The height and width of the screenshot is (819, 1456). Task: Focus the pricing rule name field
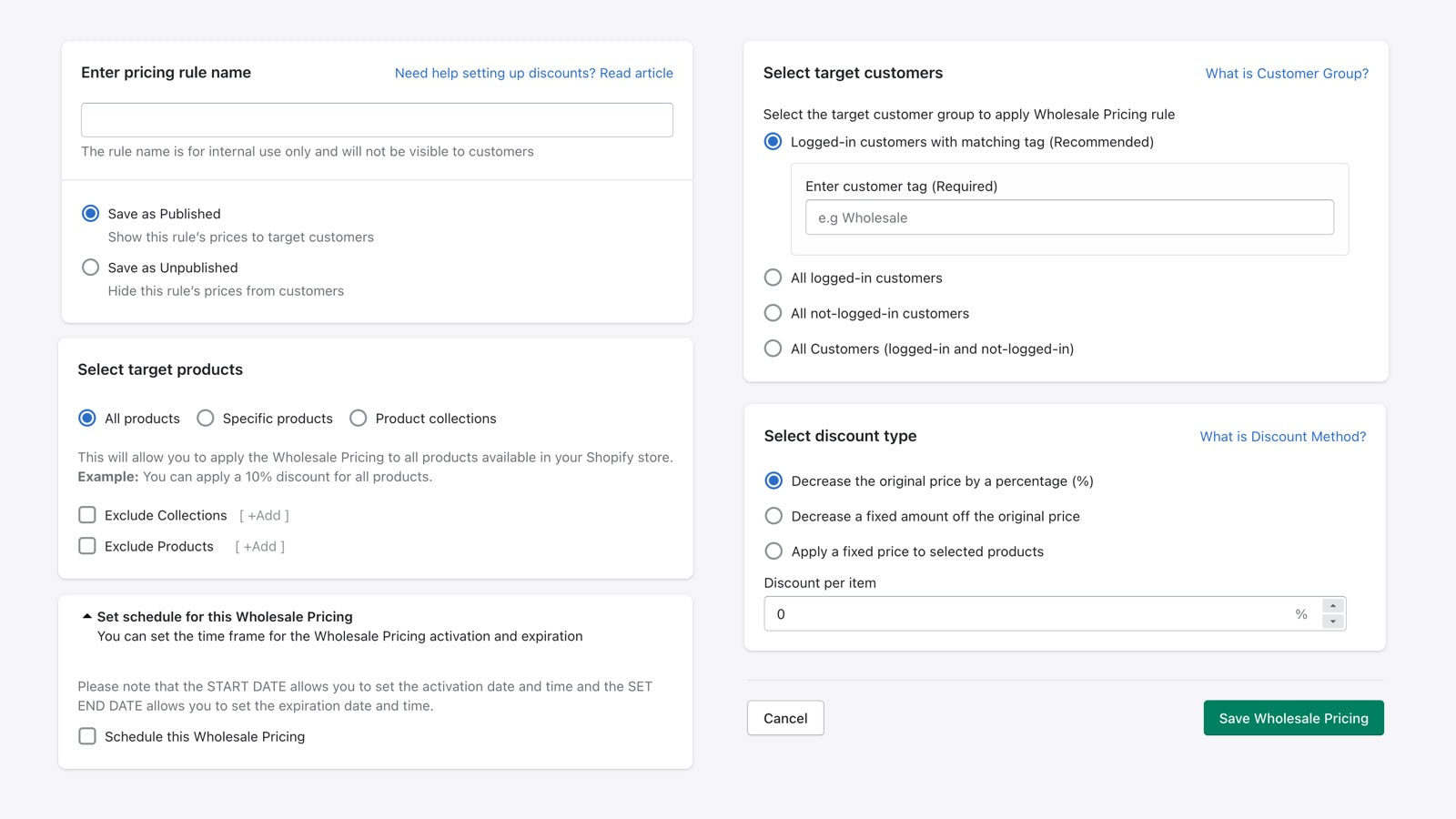[377, 120]
